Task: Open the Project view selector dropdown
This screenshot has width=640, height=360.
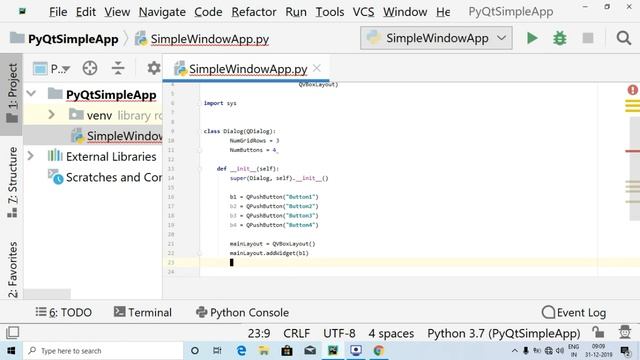Action: pos(51,69)
